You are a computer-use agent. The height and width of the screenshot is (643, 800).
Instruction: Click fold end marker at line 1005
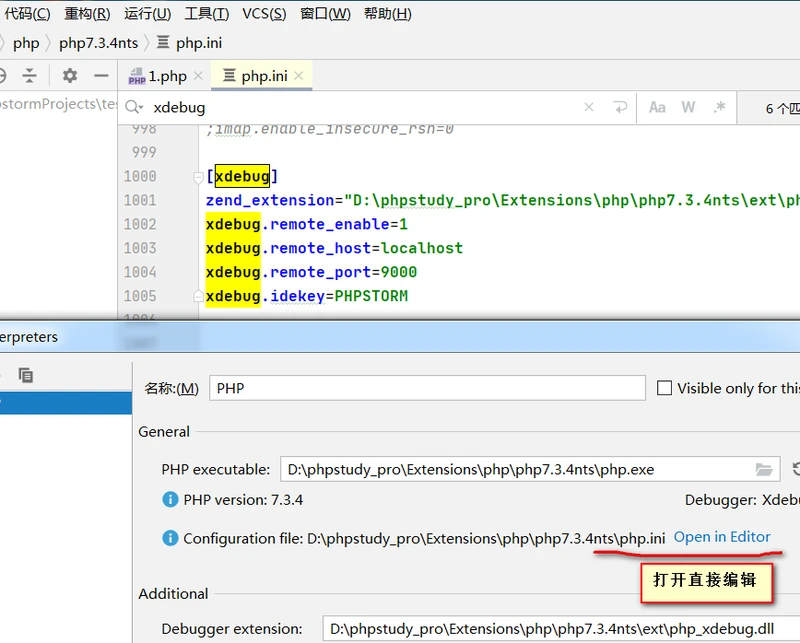(198, 296)
